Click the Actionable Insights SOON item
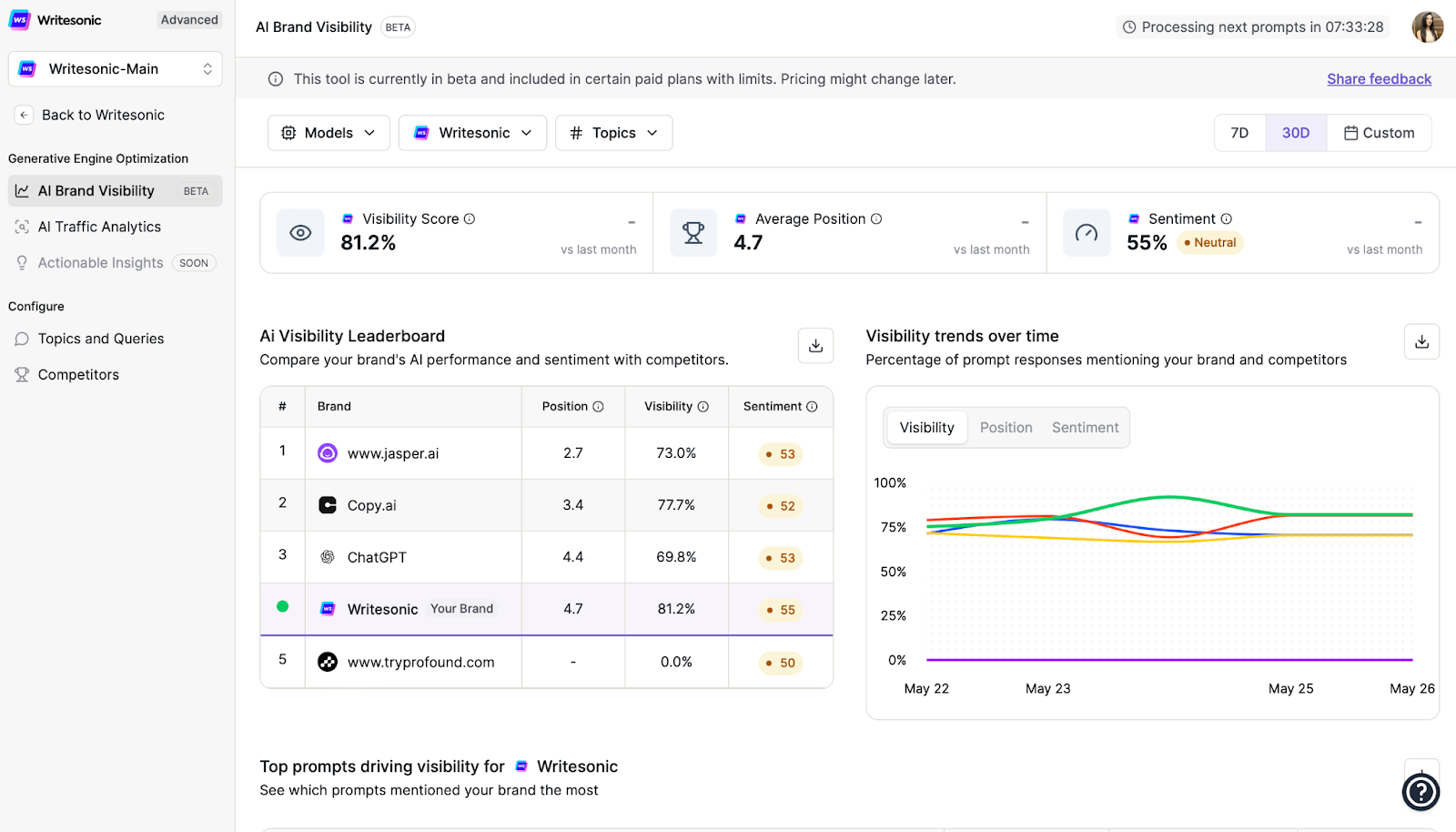This screenshot has height=832, width=1456. point(116,263)
